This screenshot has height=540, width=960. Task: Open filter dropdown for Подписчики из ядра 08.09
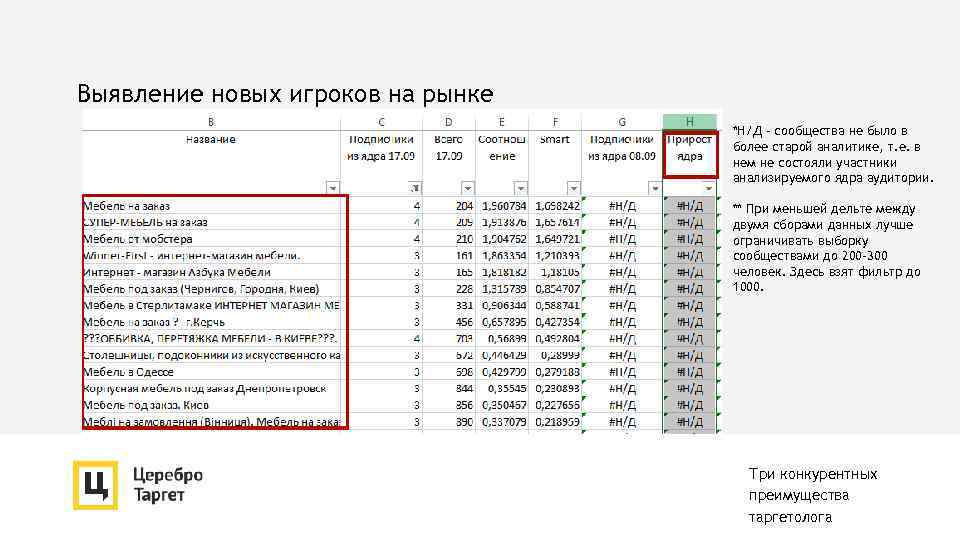tap(654, 187)
